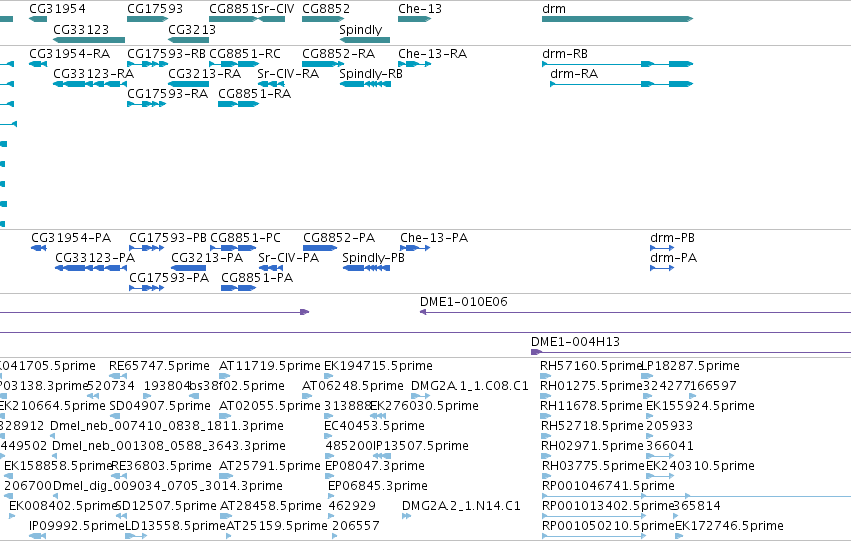
Task: Click the CG17593 gene feature
Action: pos(148,19)
